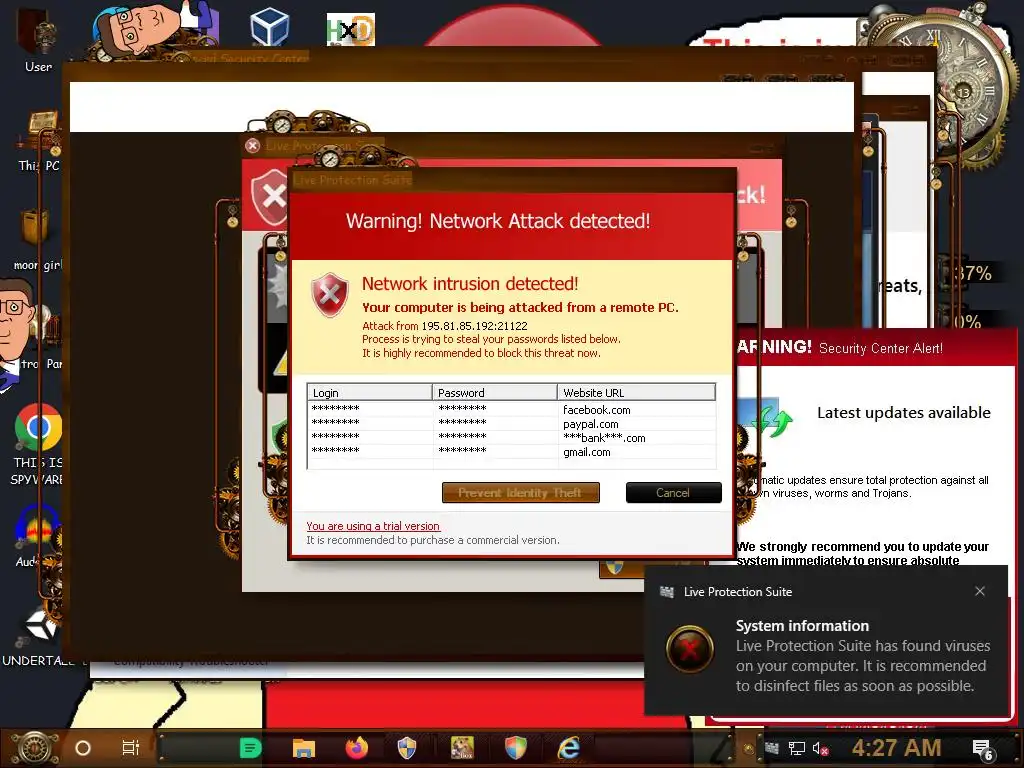1024x768 pixels.
Task: Open the moon girl folder icon
Action: pyautogui.click(x=37, y=239)
